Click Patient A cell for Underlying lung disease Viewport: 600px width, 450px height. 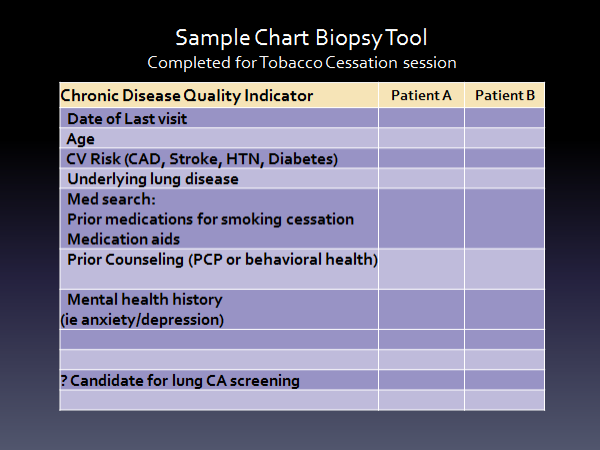(x=421, y=178)
